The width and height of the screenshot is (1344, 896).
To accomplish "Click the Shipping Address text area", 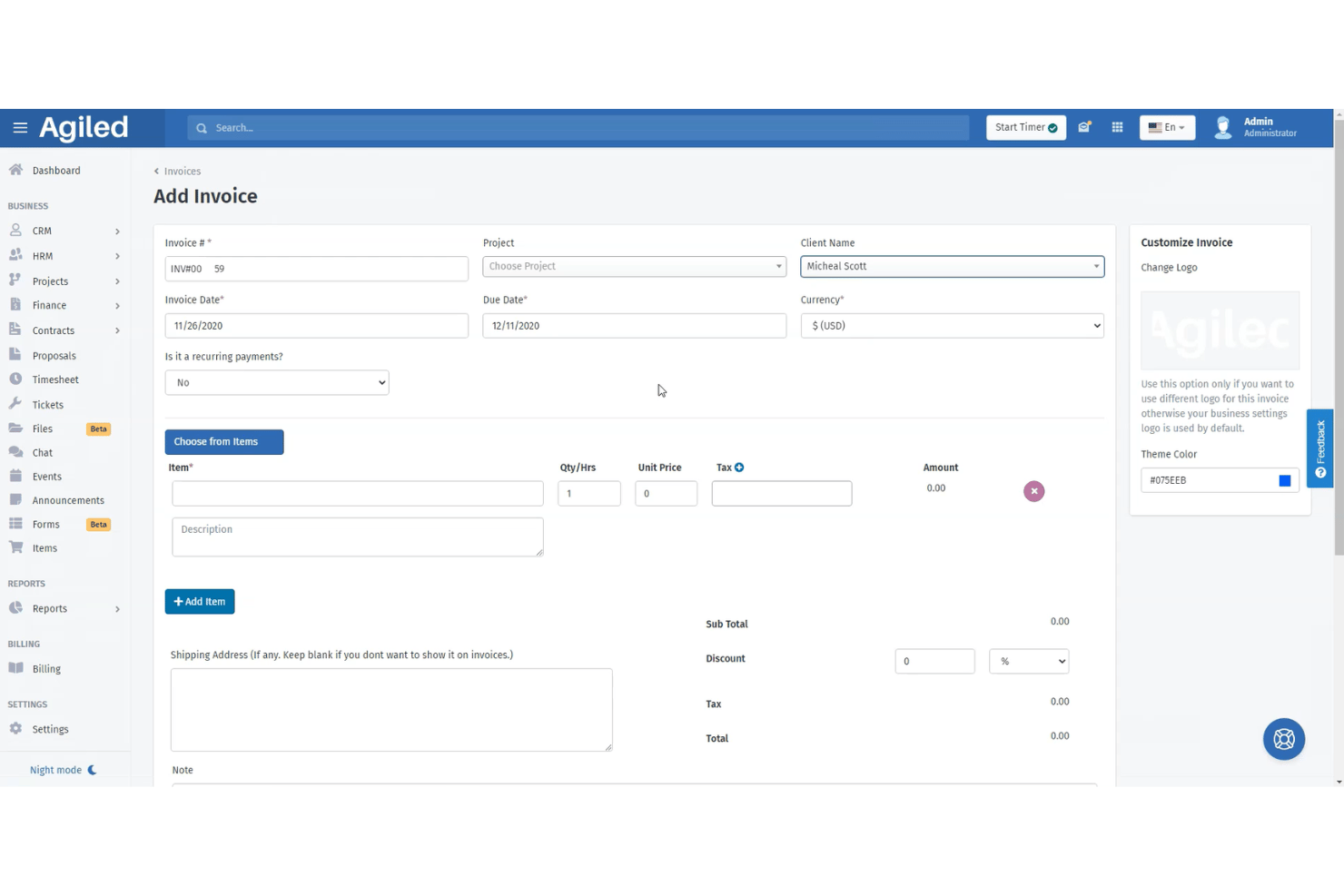I will (391, 710).
